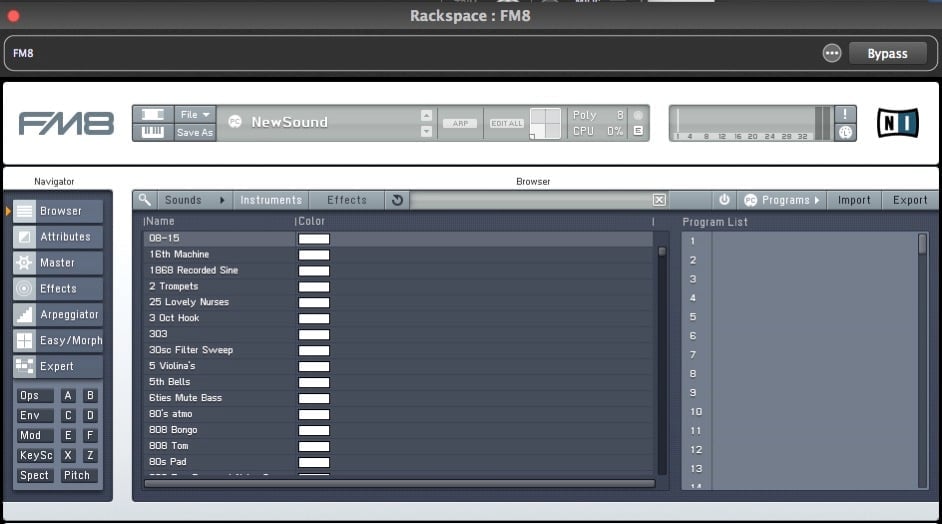
Task: Click the power icon next to Programs
Action: [725, 200]
